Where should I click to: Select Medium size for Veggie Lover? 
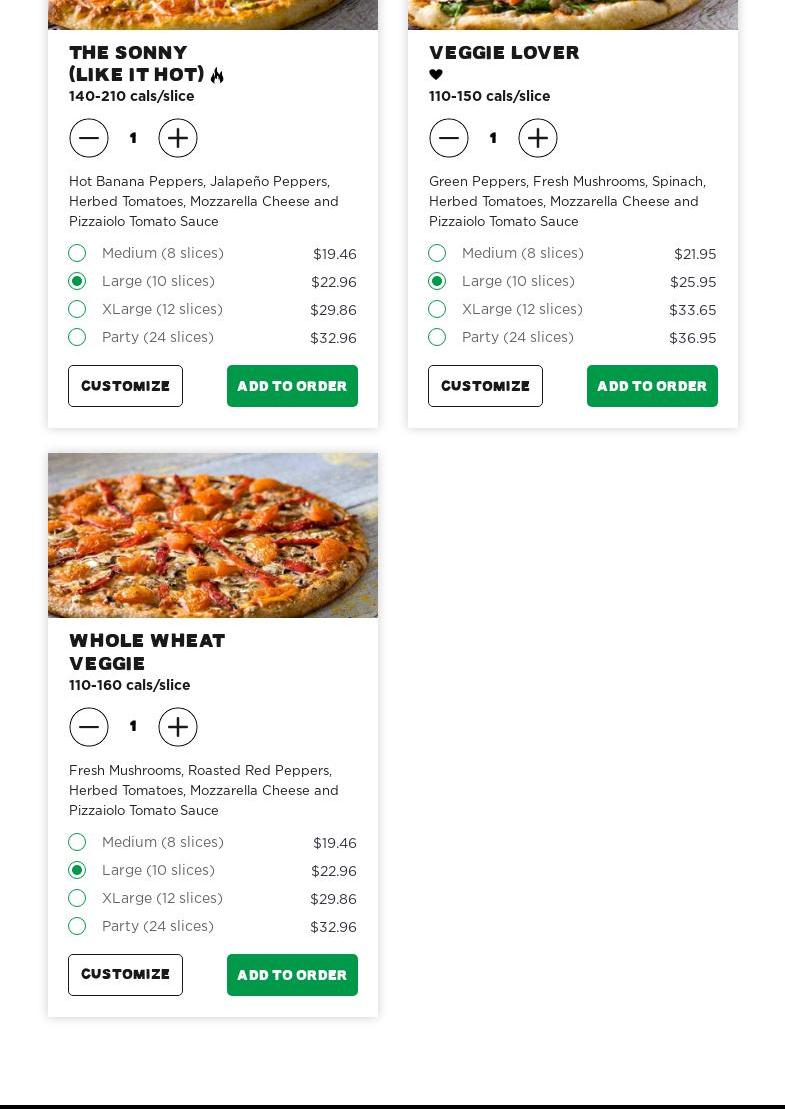(437, 253)
